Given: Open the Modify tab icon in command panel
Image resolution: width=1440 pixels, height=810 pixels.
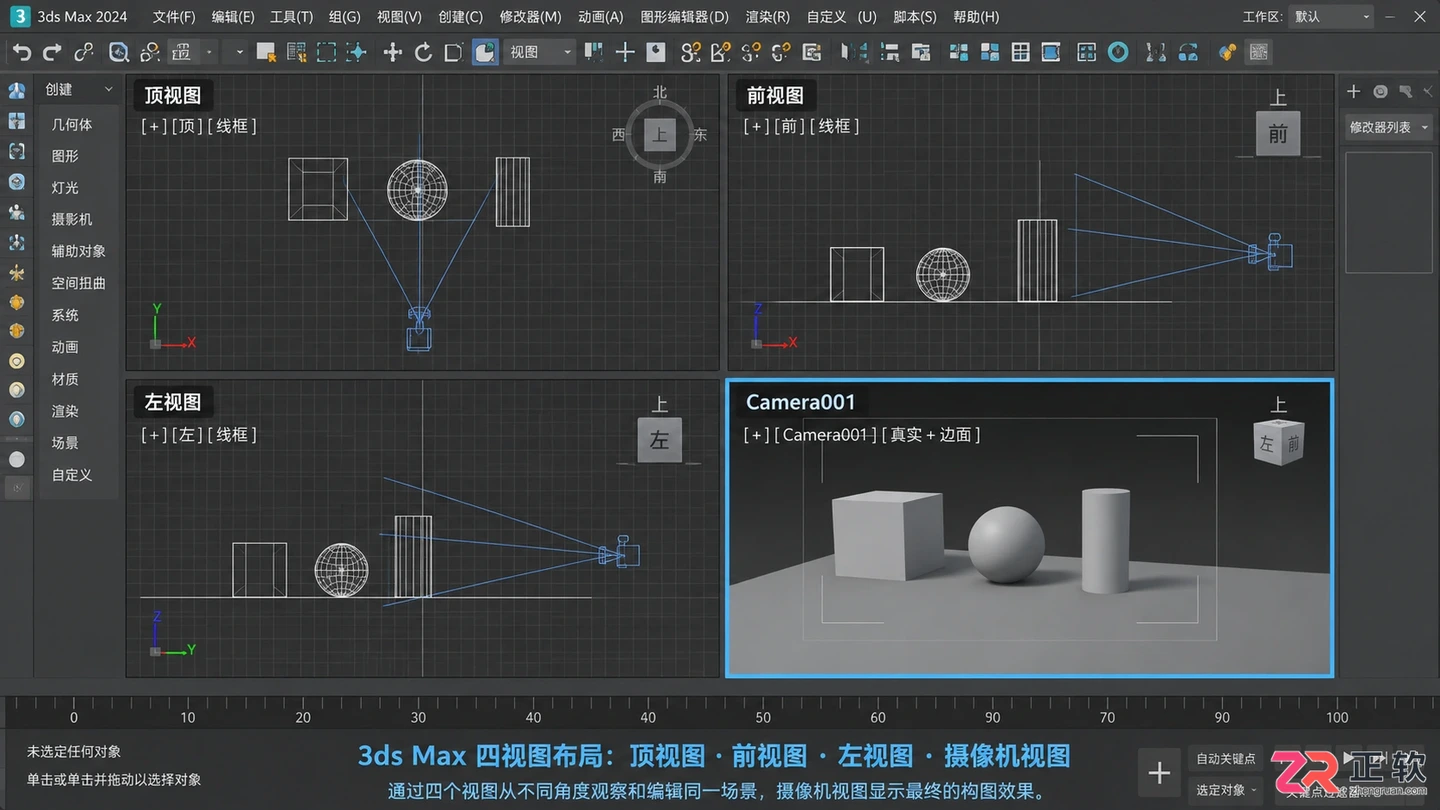Looking at the screenshot, I should (1380, 91).
